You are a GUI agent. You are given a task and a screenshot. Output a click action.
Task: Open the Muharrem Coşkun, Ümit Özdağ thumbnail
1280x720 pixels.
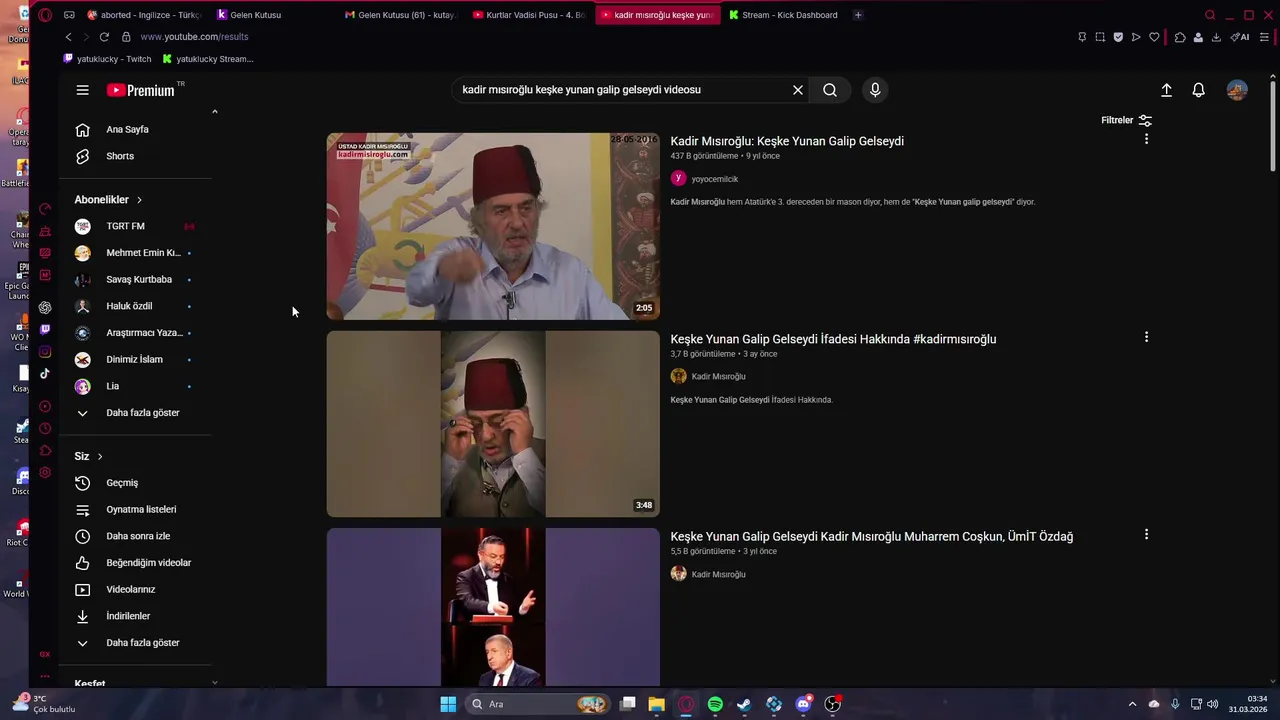[x=493, y=607]
